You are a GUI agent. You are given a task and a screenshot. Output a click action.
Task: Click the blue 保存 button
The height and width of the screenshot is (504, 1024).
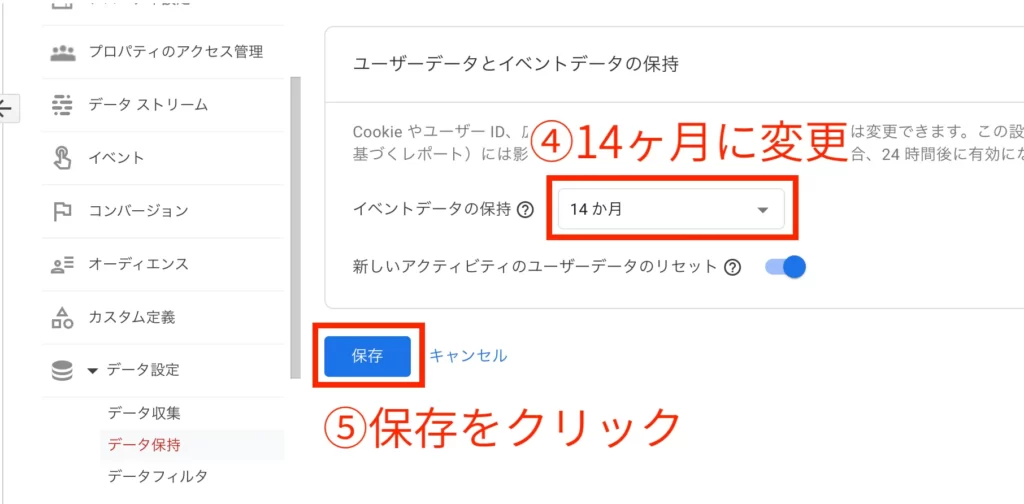point(367,356)
